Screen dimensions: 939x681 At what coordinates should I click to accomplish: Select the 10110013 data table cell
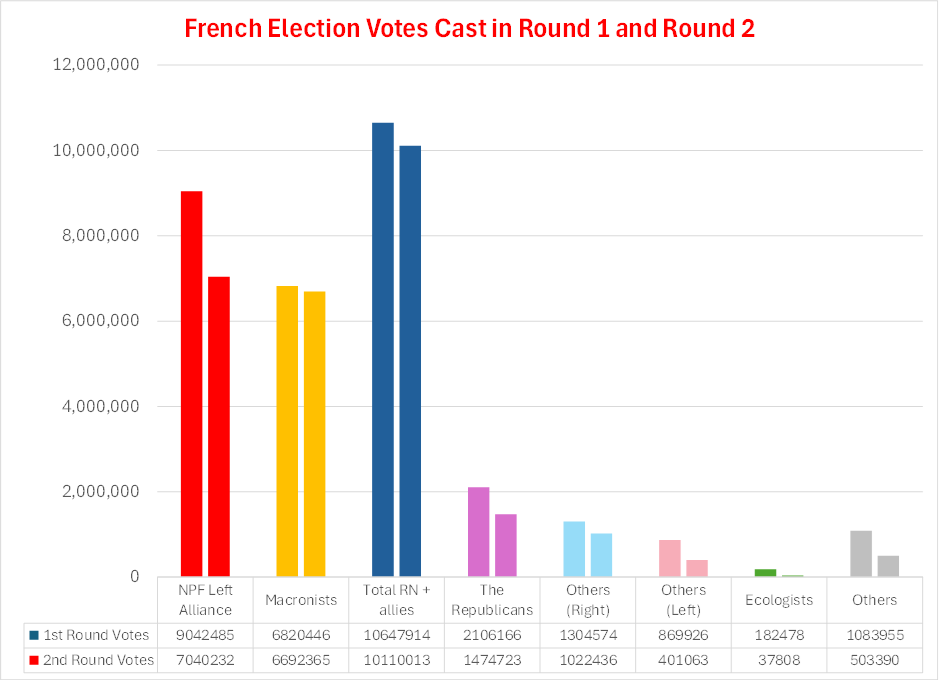point(396,660)
